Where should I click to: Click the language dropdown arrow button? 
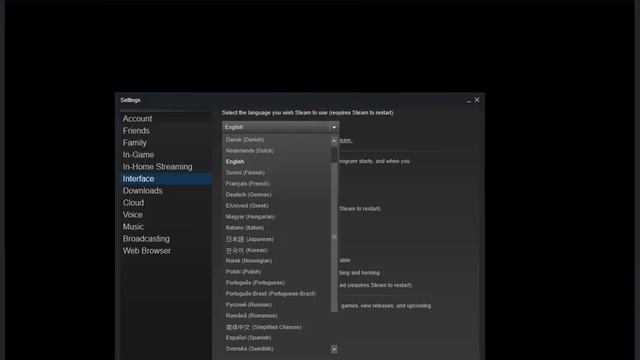[x=334, y=127]
